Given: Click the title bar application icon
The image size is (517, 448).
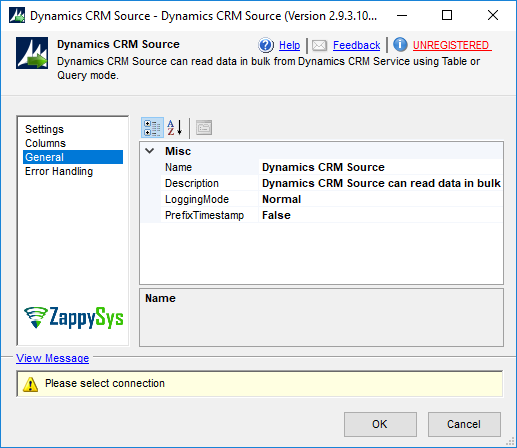Looking at the screenshot, I should click(x=17, y=15).
